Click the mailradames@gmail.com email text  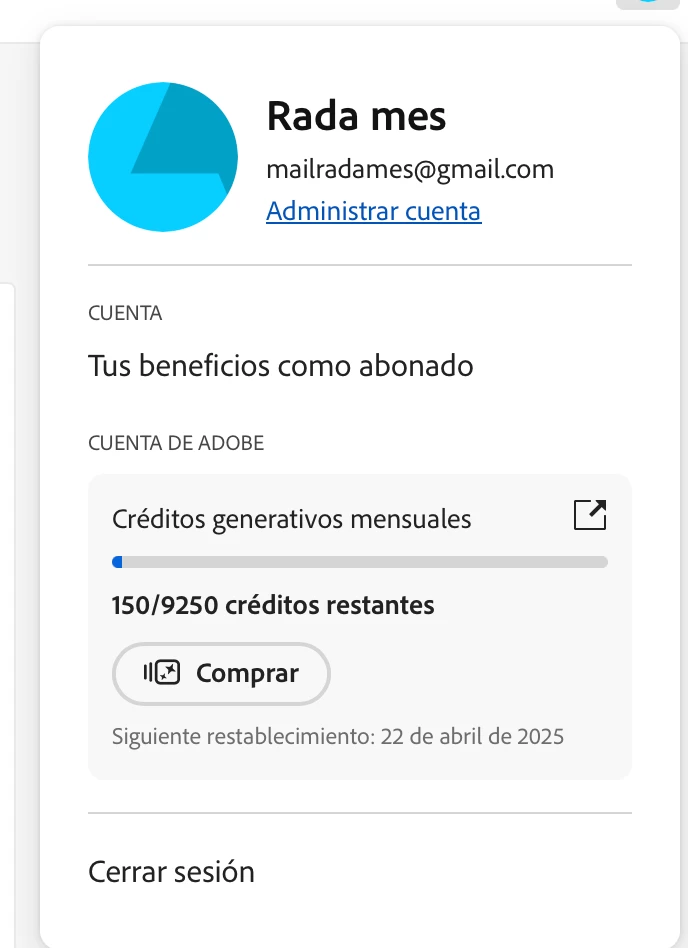click(x=410, y=169)
